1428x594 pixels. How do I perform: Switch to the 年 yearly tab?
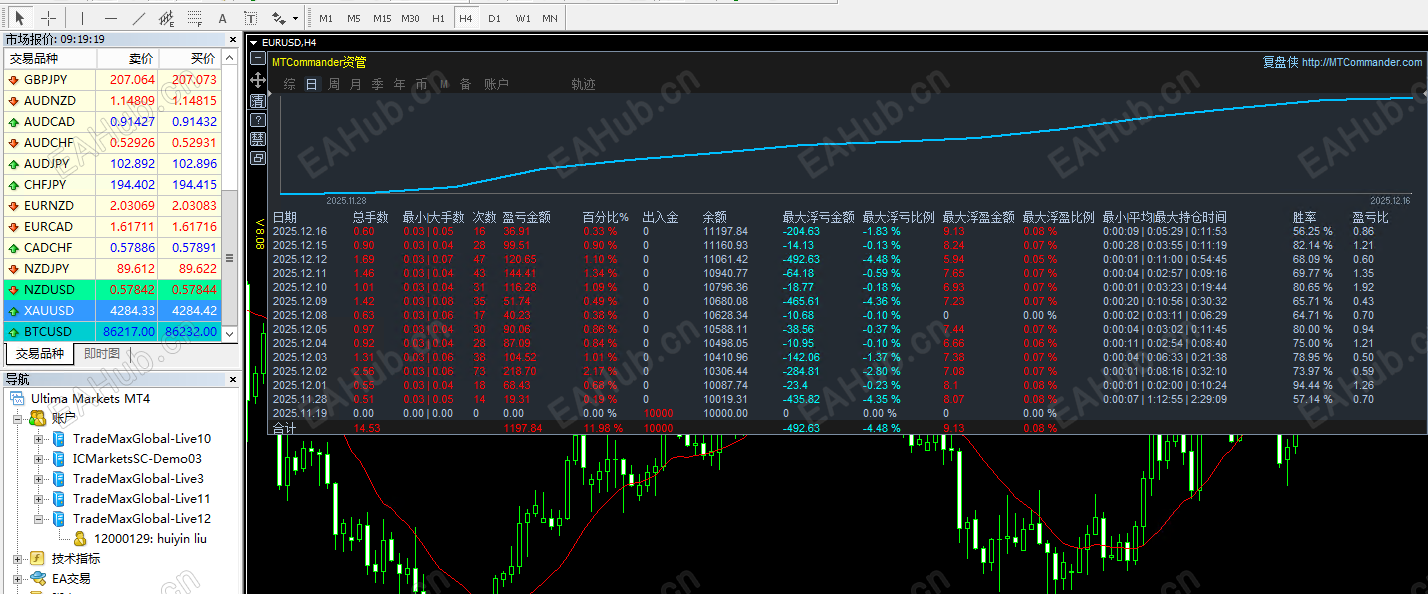pos(399,85)
